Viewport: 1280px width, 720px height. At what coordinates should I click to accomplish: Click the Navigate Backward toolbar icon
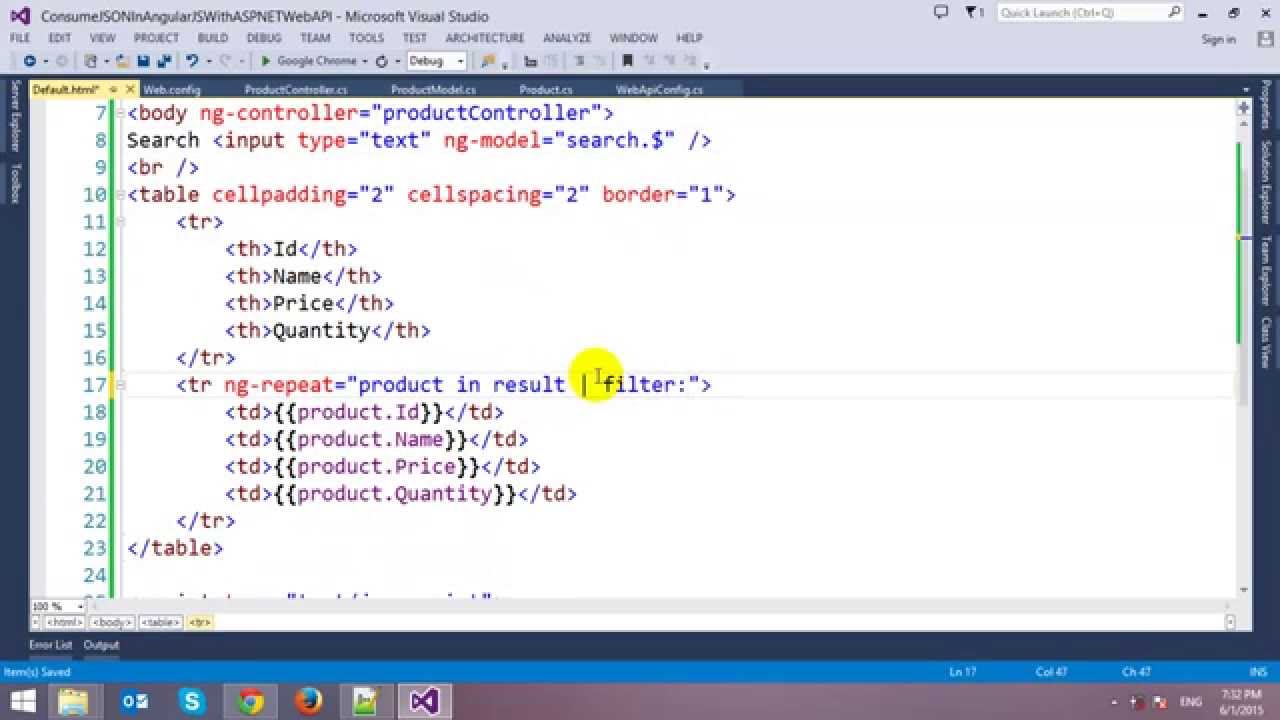coord(29,61)
